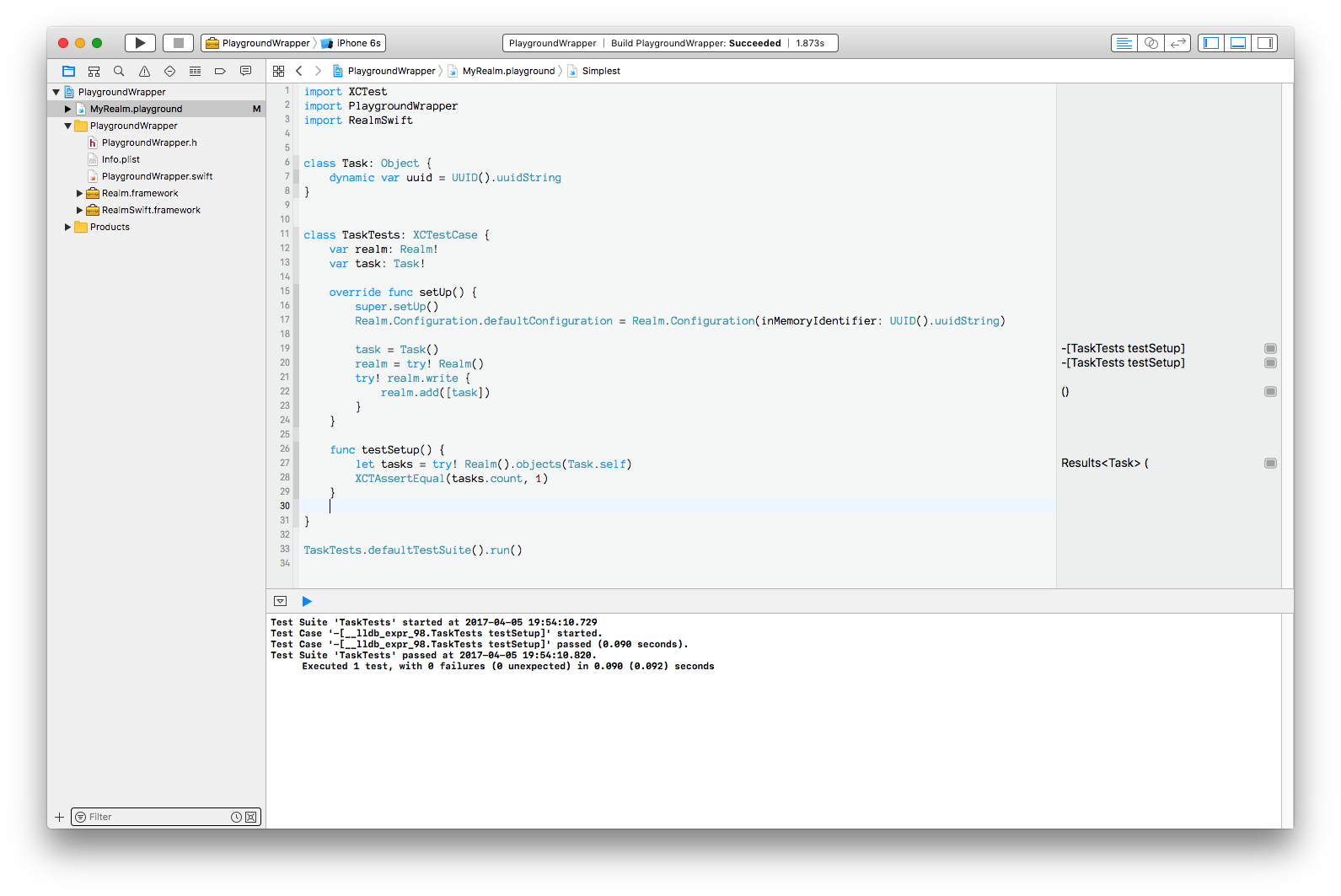Open the PlaygroundWrapper scheme selector
1341x896 pixels.
click(x=259, y=43)
